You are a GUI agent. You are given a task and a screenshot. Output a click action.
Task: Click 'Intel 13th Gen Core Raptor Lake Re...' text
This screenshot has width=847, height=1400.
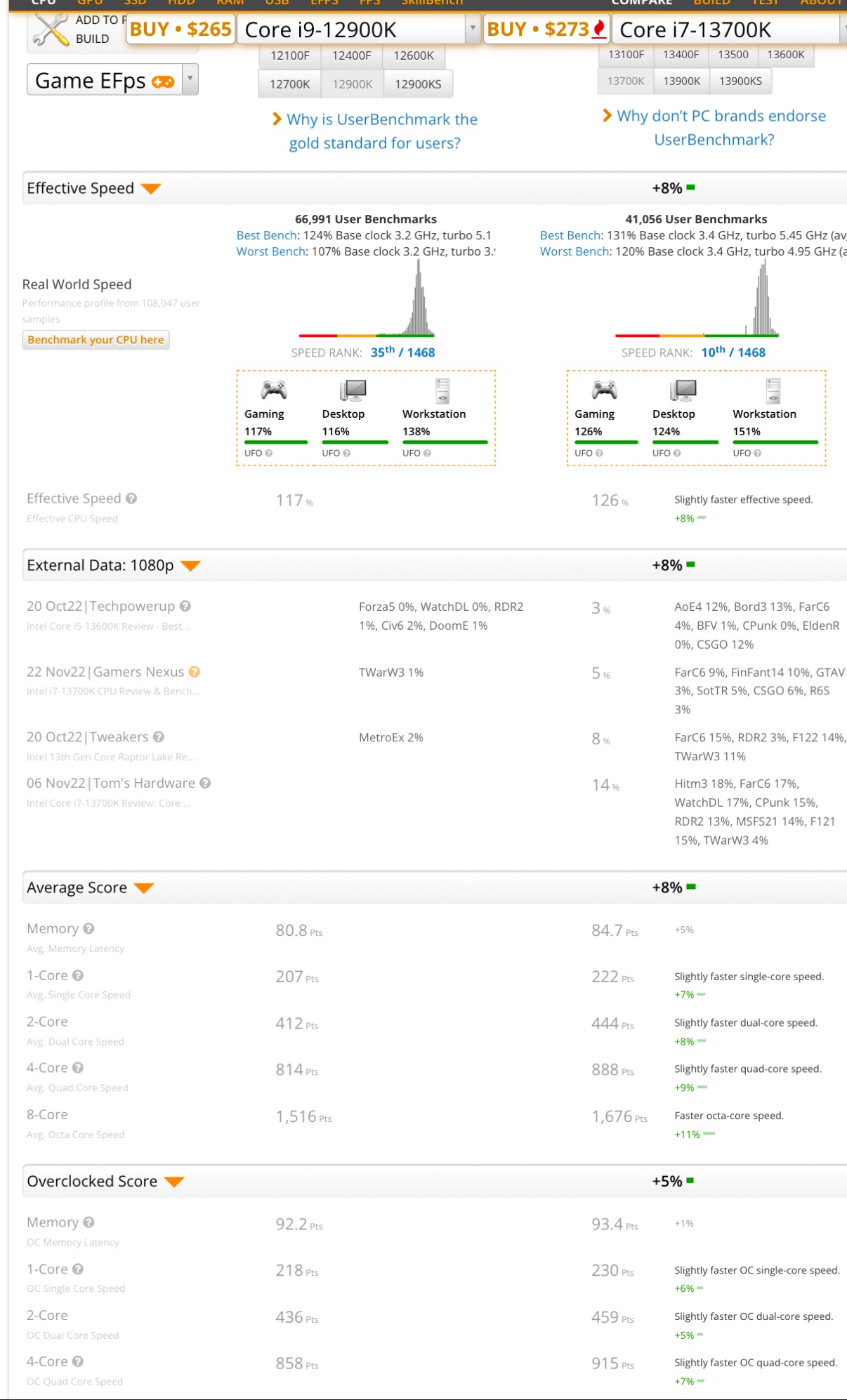pyautogui.click(x=111, y=757)
